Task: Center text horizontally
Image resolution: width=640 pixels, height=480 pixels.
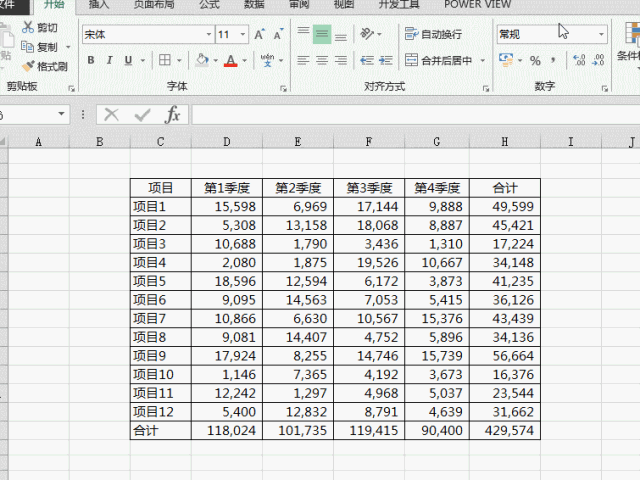Action: tap(322, 60)
